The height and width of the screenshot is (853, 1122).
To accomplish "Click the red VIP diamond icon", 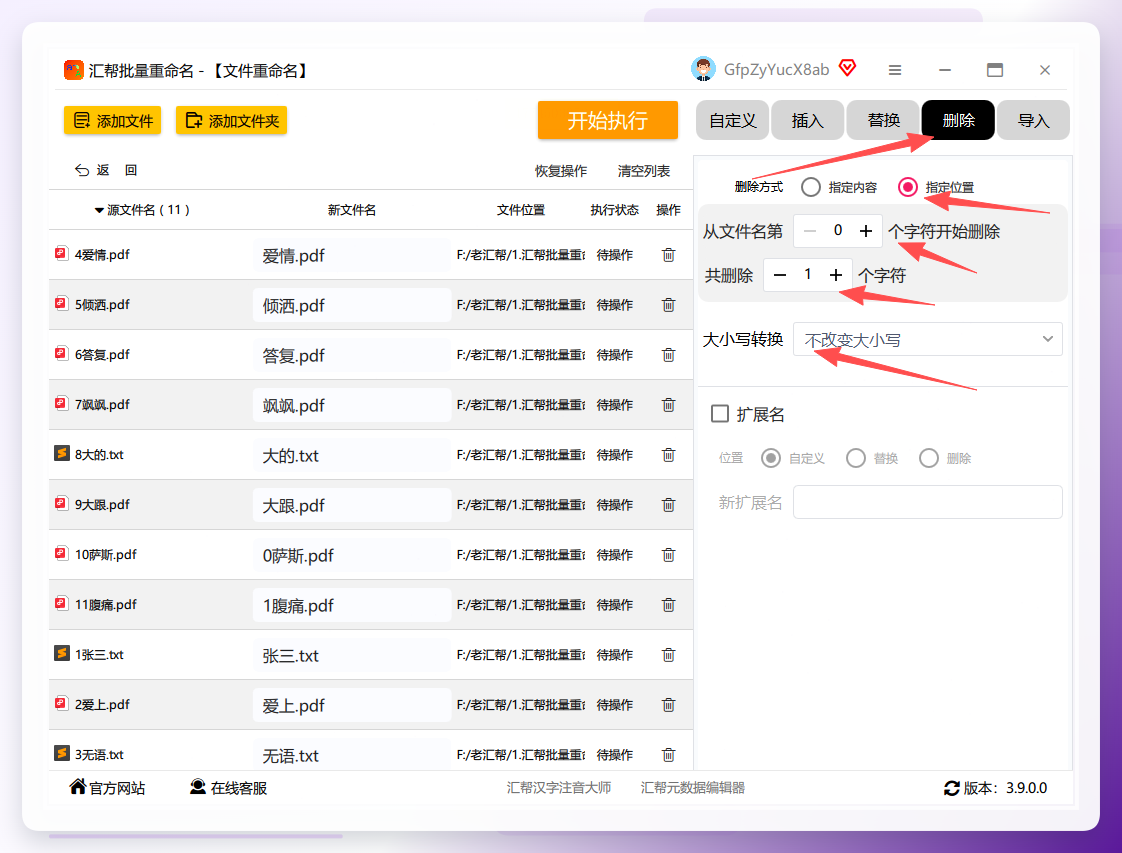I will click(x=848, y=68).
